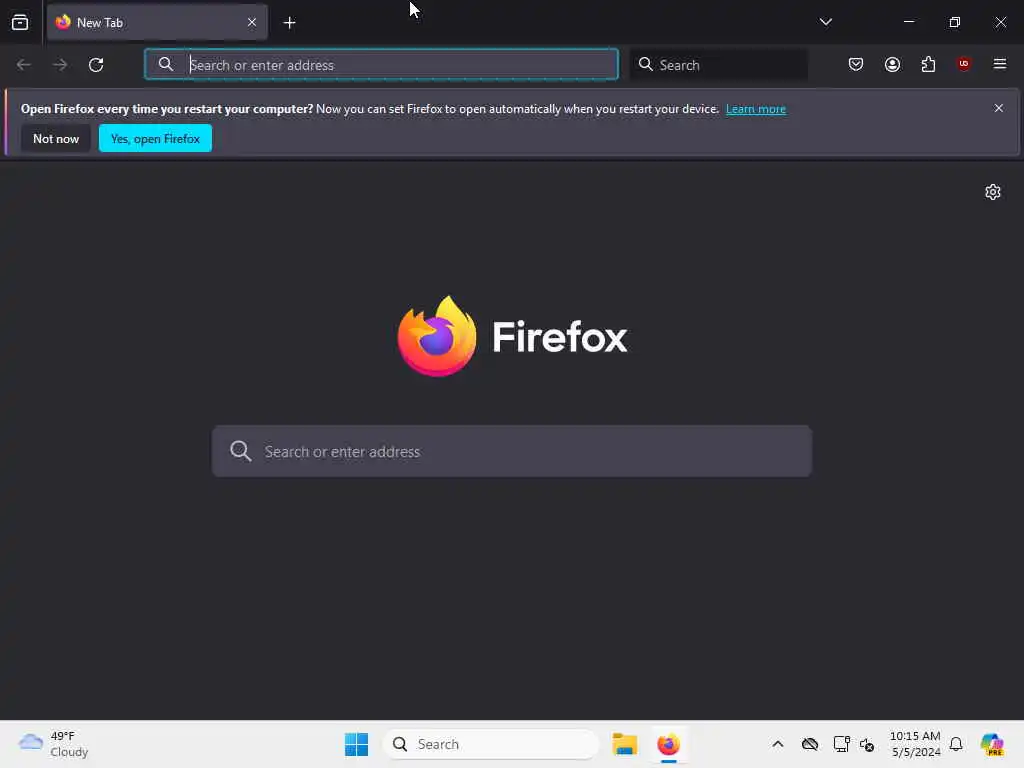
Task: Open File Explorer from taskbar
Action: coord(625,744)
